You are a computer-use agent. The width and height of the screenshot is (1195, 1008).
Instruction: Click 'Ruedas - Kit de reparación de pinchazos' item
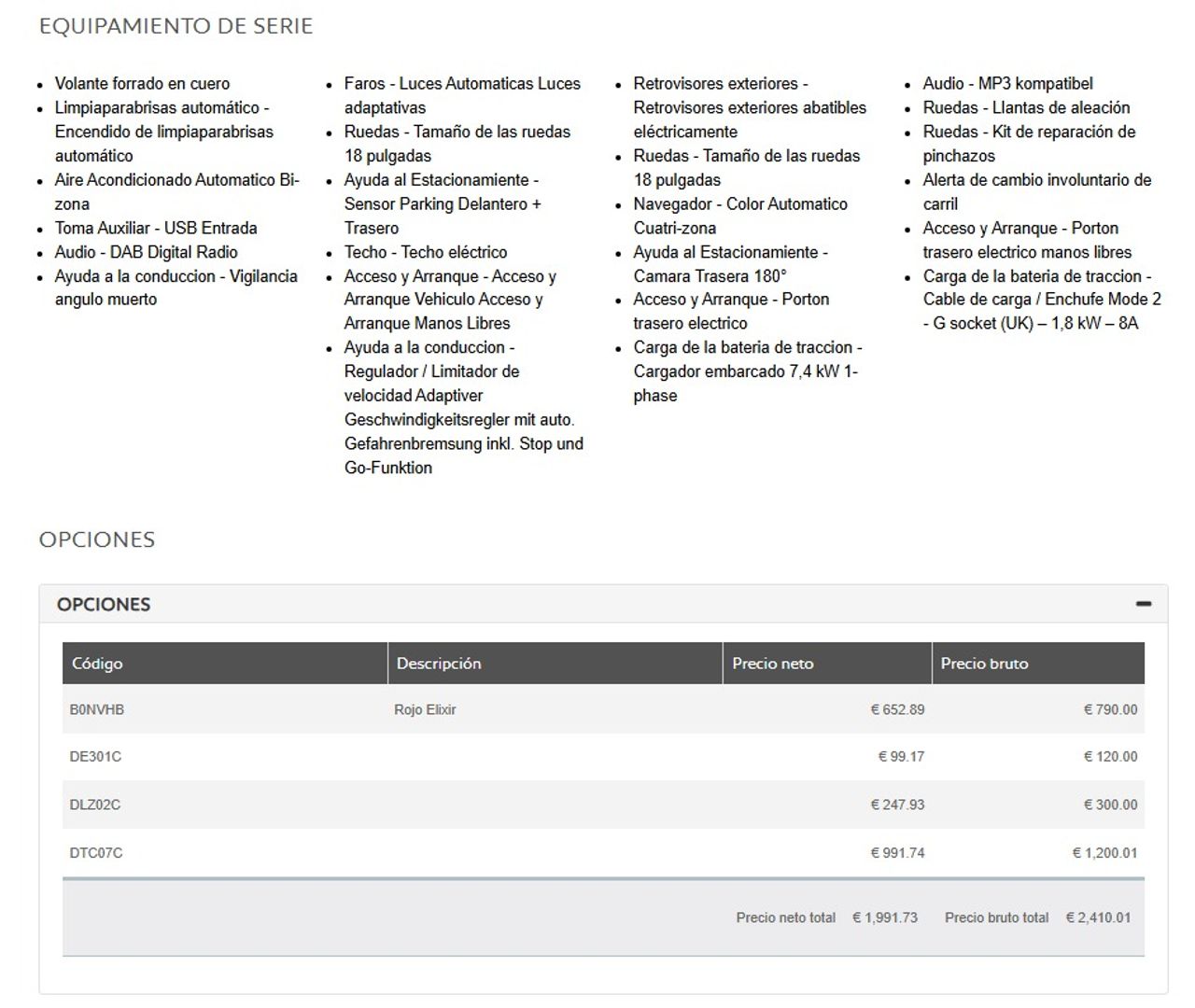(1029, 144)
